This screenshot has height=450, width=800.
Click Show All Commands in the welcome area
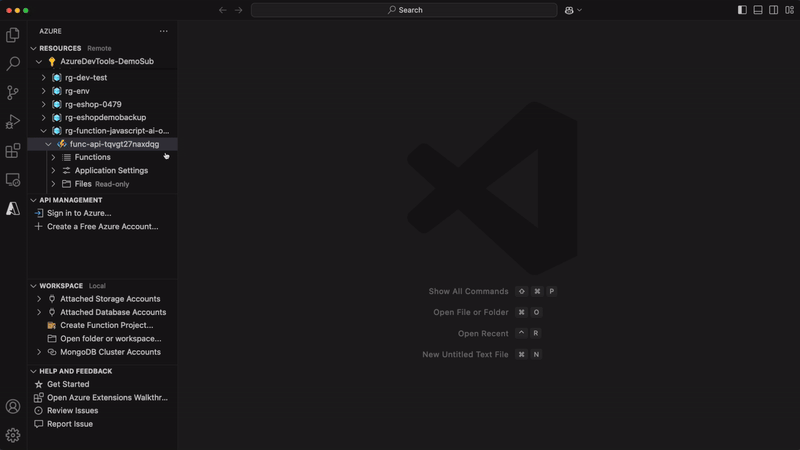click(x=468, y=291)
